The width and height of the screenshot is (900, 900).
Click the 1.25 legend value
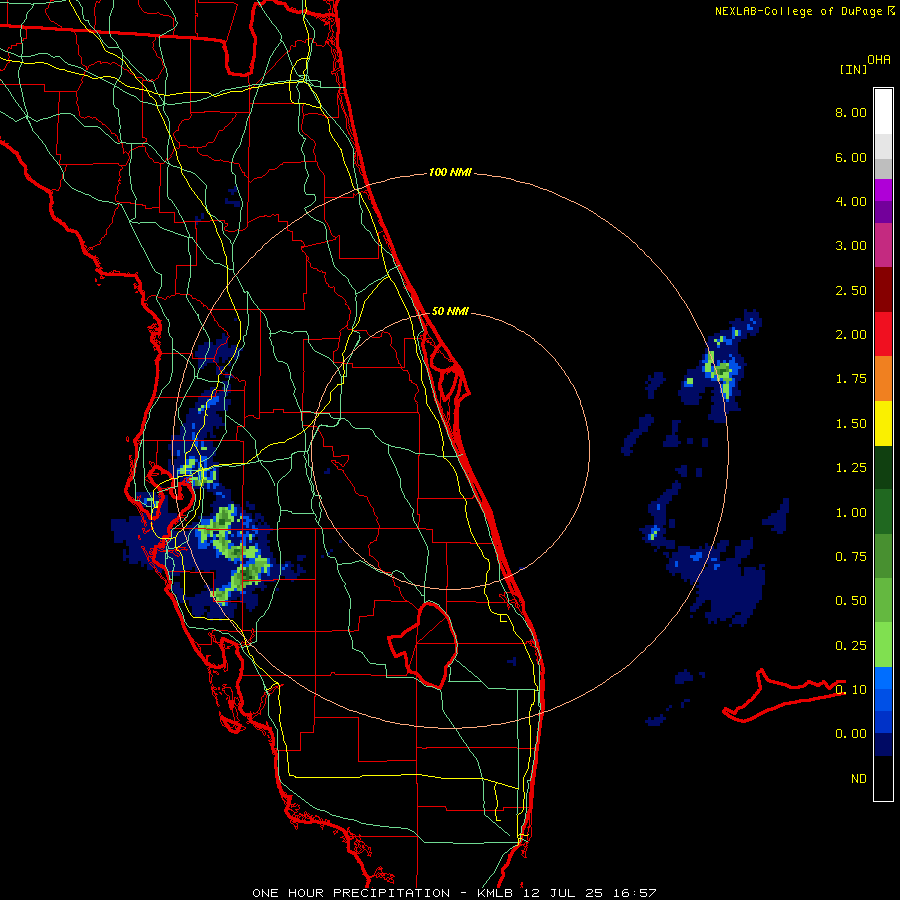point(851,468)
